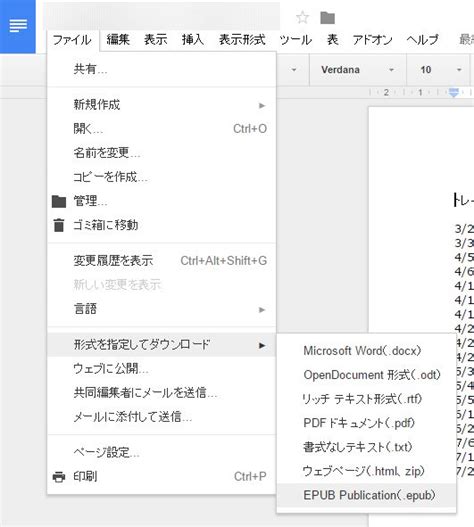Open the 表示 menu
474x527 pixels.
(156, 40)
